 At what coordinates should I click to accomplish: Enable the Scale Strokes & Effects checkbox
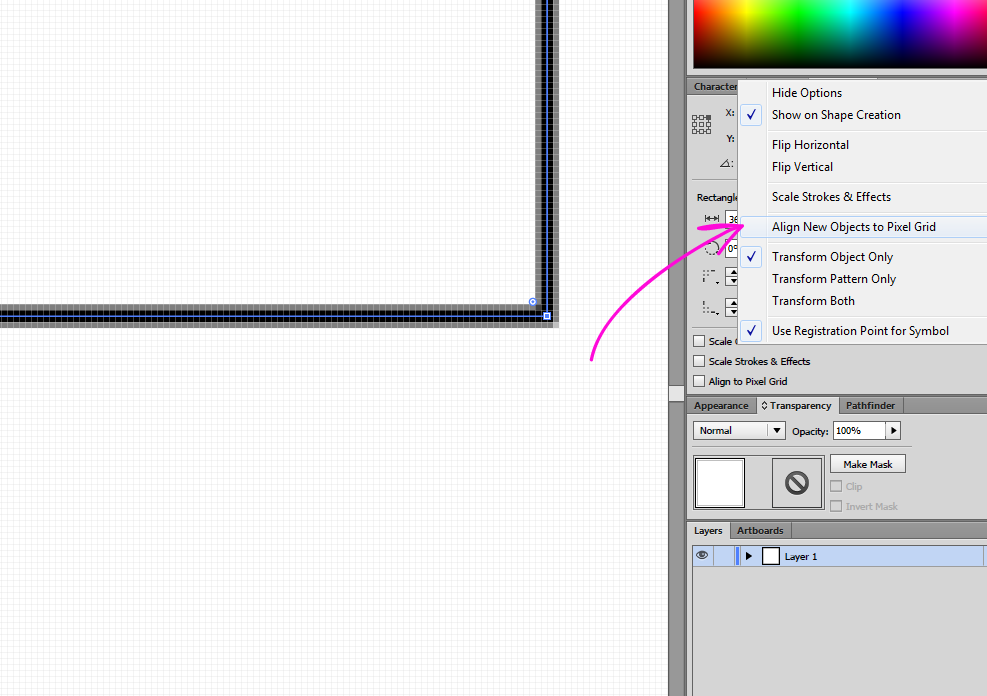[698, 361]
